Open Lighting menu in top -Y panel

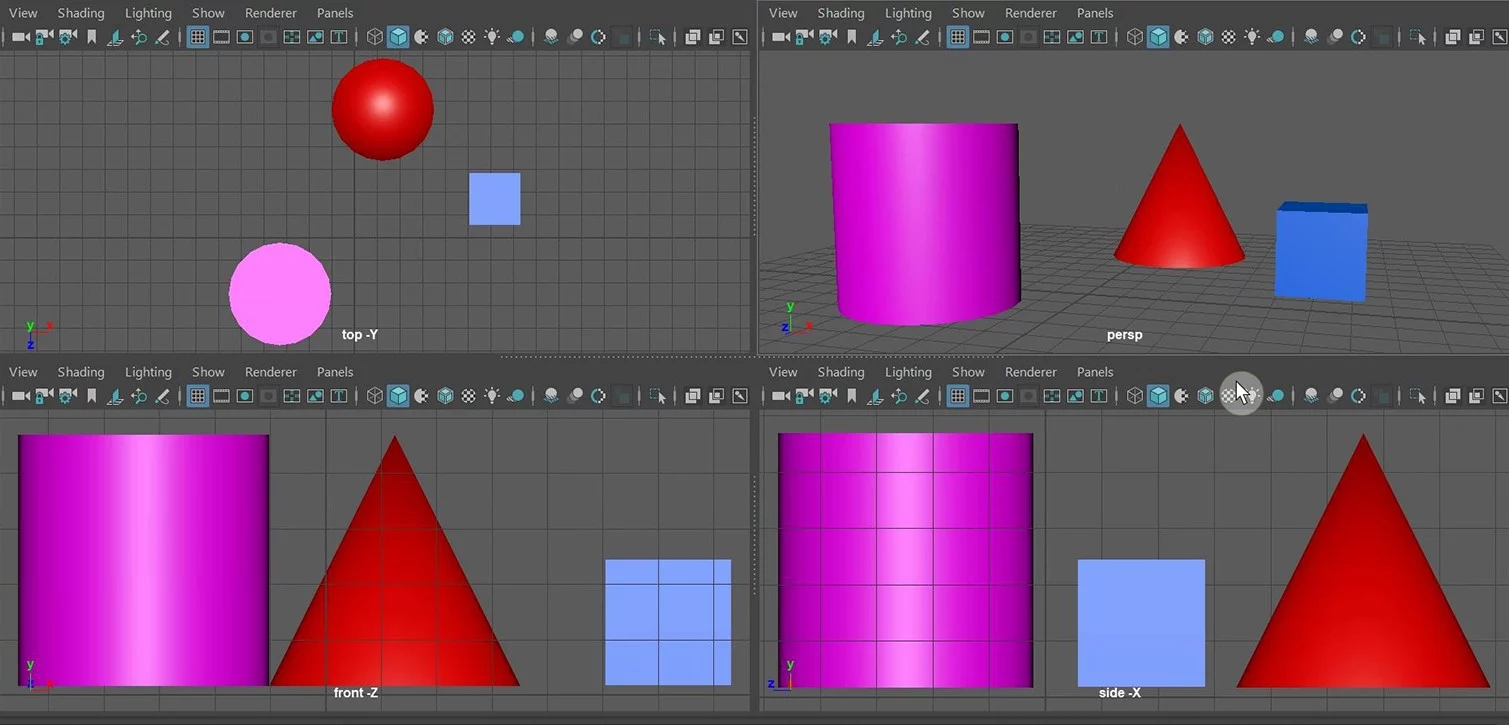point(148,13)
